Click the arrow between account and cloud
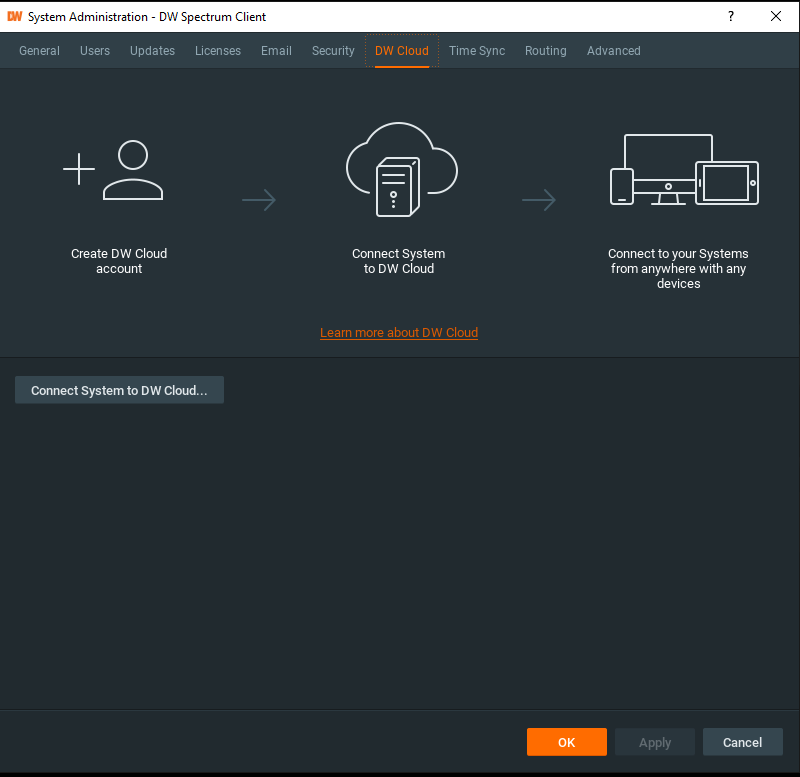This screenshot has height=777, width=800. (259, 201)
